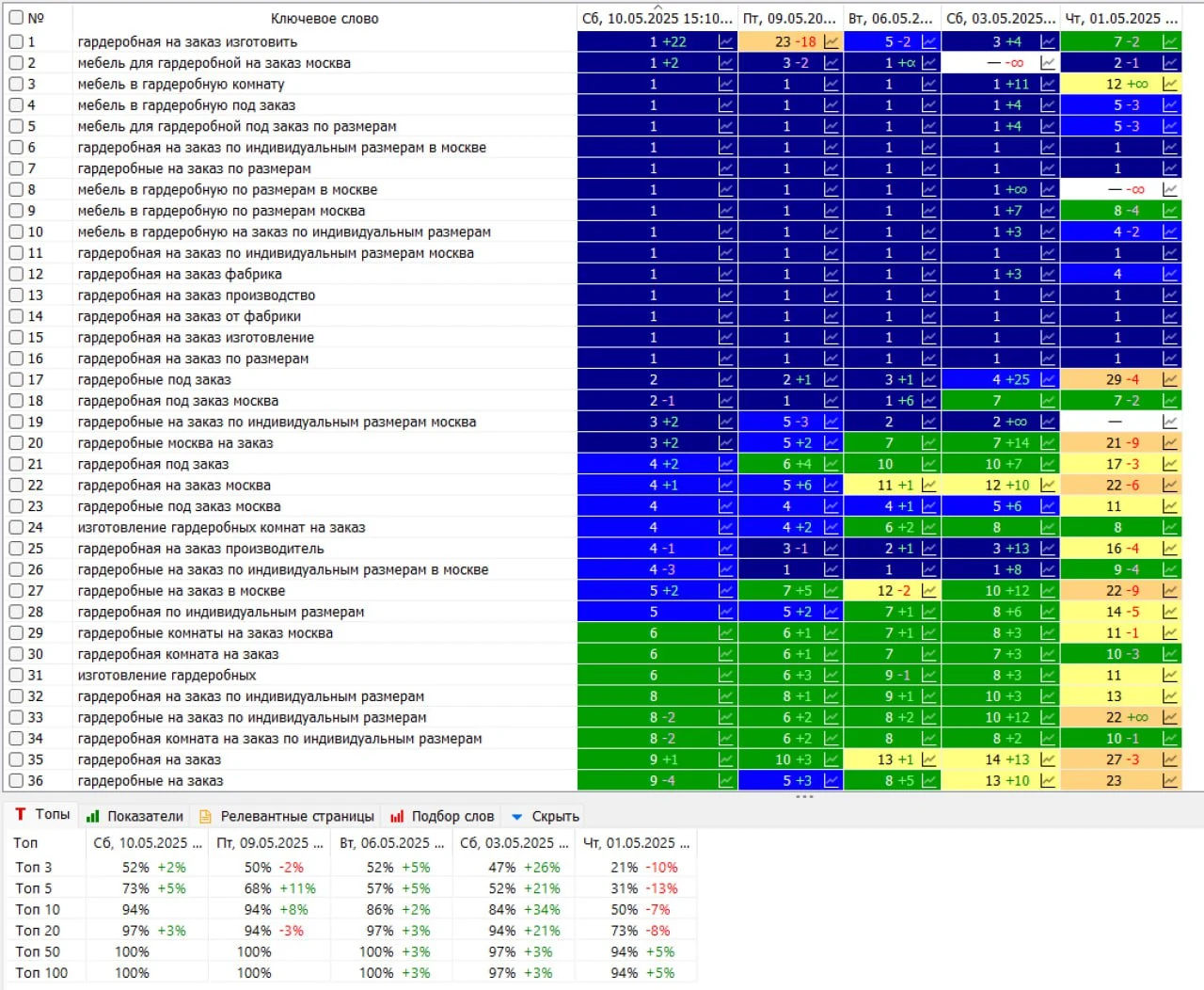Select keyword 'гардеробные под заказ москва'

tap(179, 506)
